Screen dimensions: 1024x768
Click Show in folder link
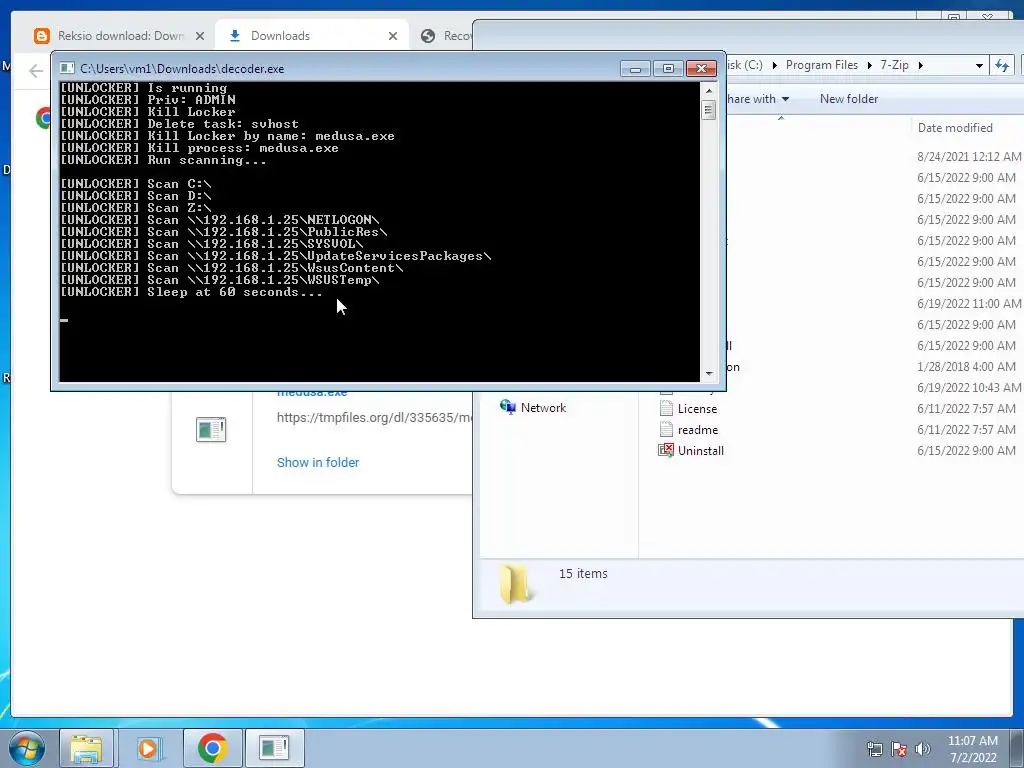tap(317, 462)
